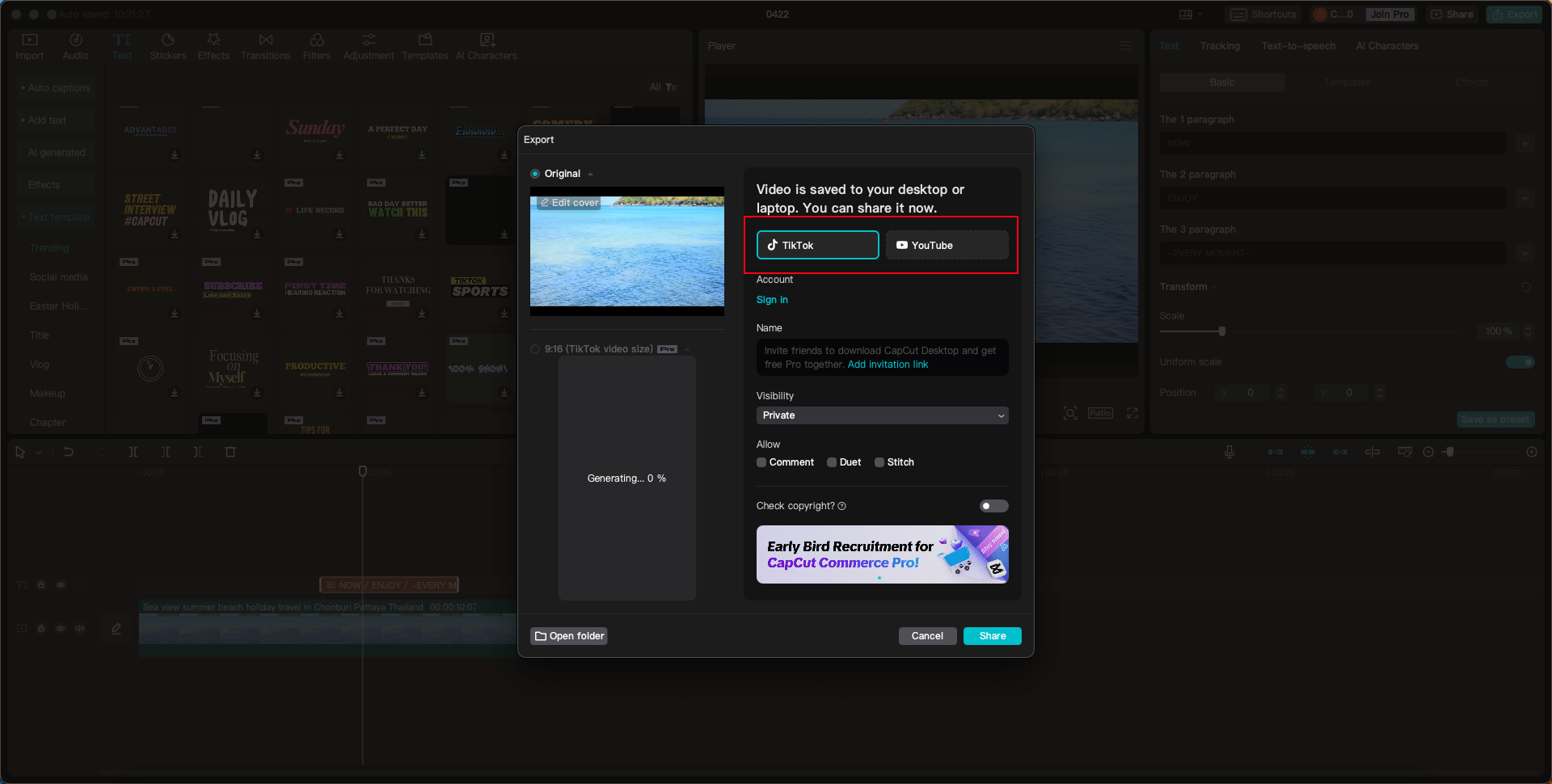Open the Visibility dropdown set to Private
Image resolution: width=1552 pixels, height=784 pixels.
pos(883,415)
